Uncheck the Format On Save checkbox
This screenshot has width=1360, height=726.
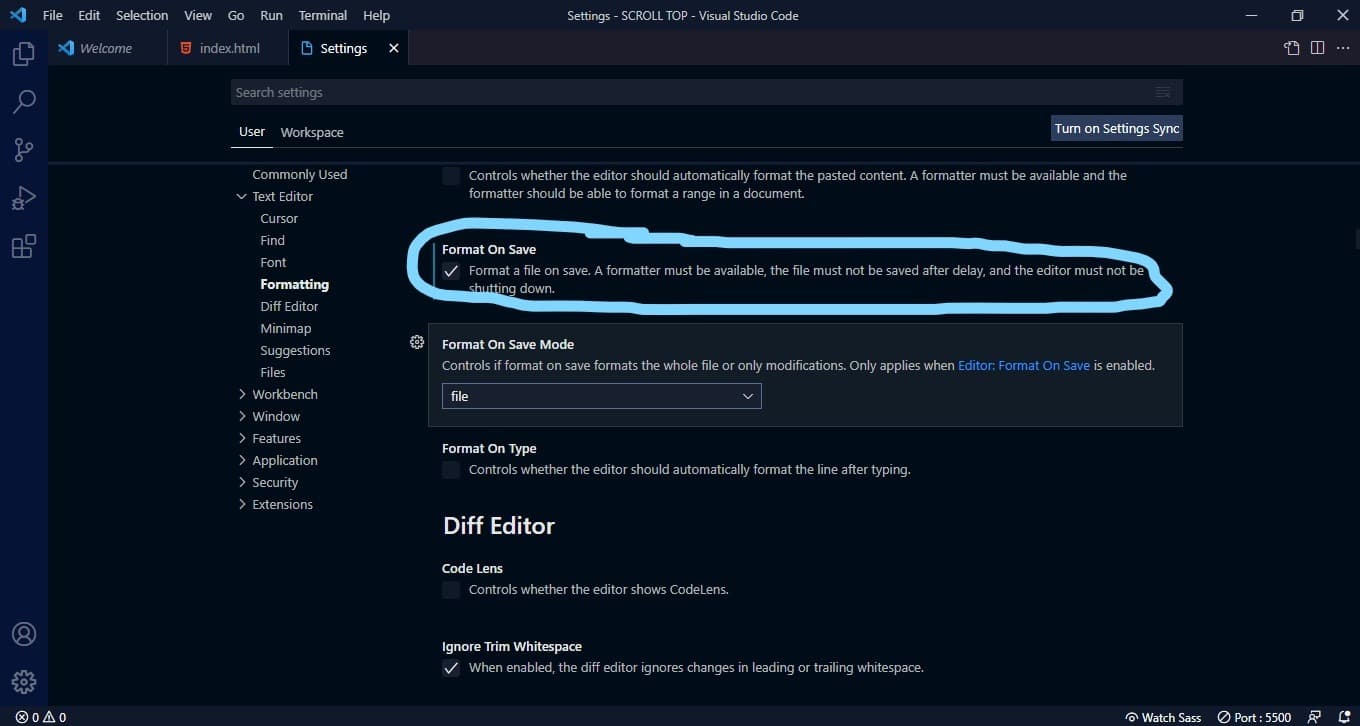pyautogui.click(x=450, y=270)
